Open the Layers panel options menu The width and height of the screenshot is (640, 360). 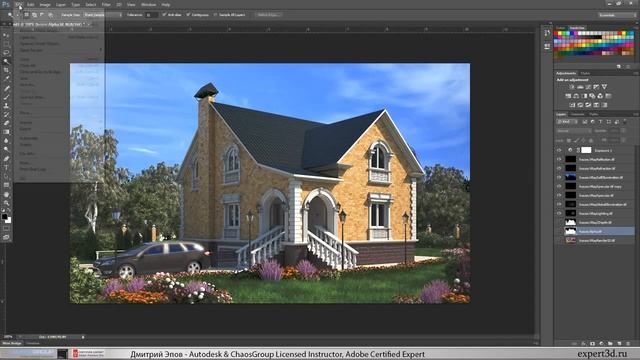(636, 114)
